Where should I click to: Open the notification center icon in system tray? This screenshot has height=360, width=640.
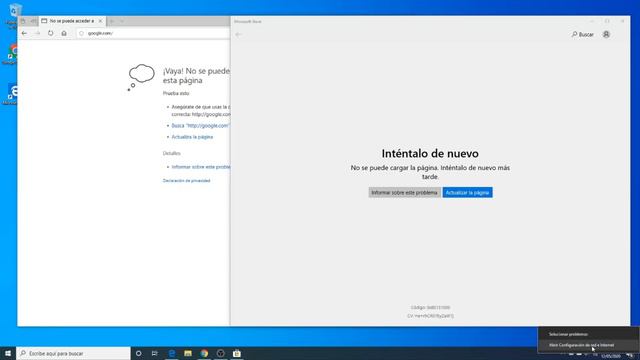click(631, 355)
